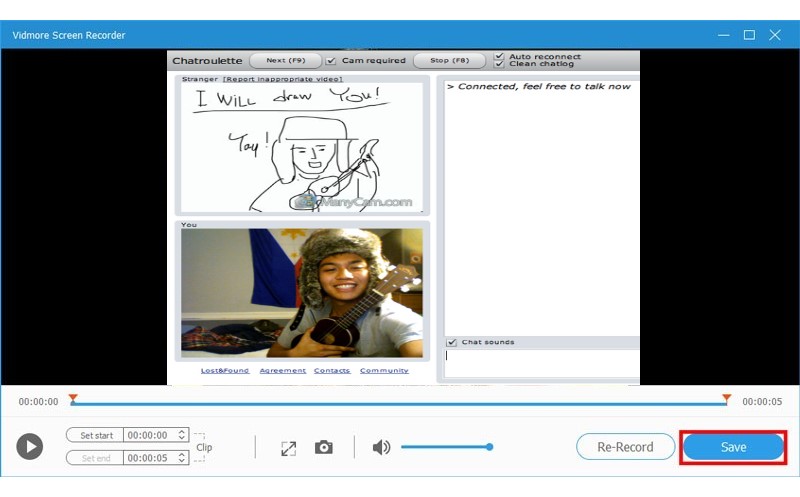
Task: Click the Re-Record button
Action: (625, 447)
